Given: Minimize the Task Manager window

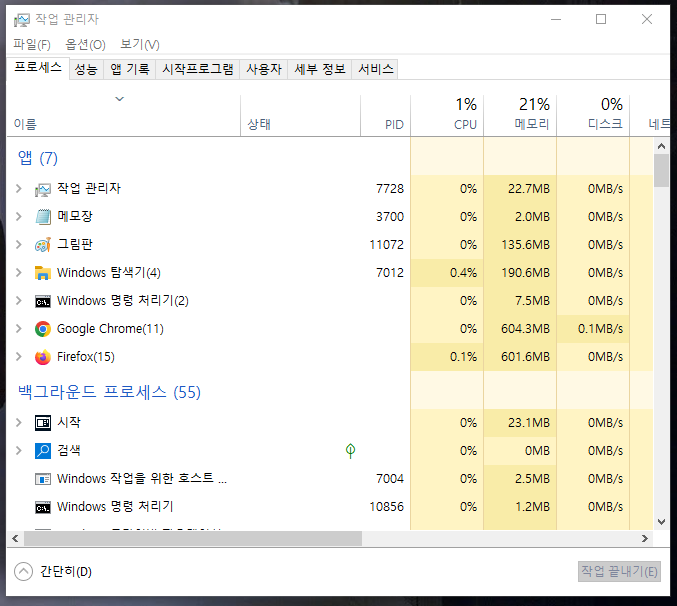Looking at the screenshot, I should (556, 19).
